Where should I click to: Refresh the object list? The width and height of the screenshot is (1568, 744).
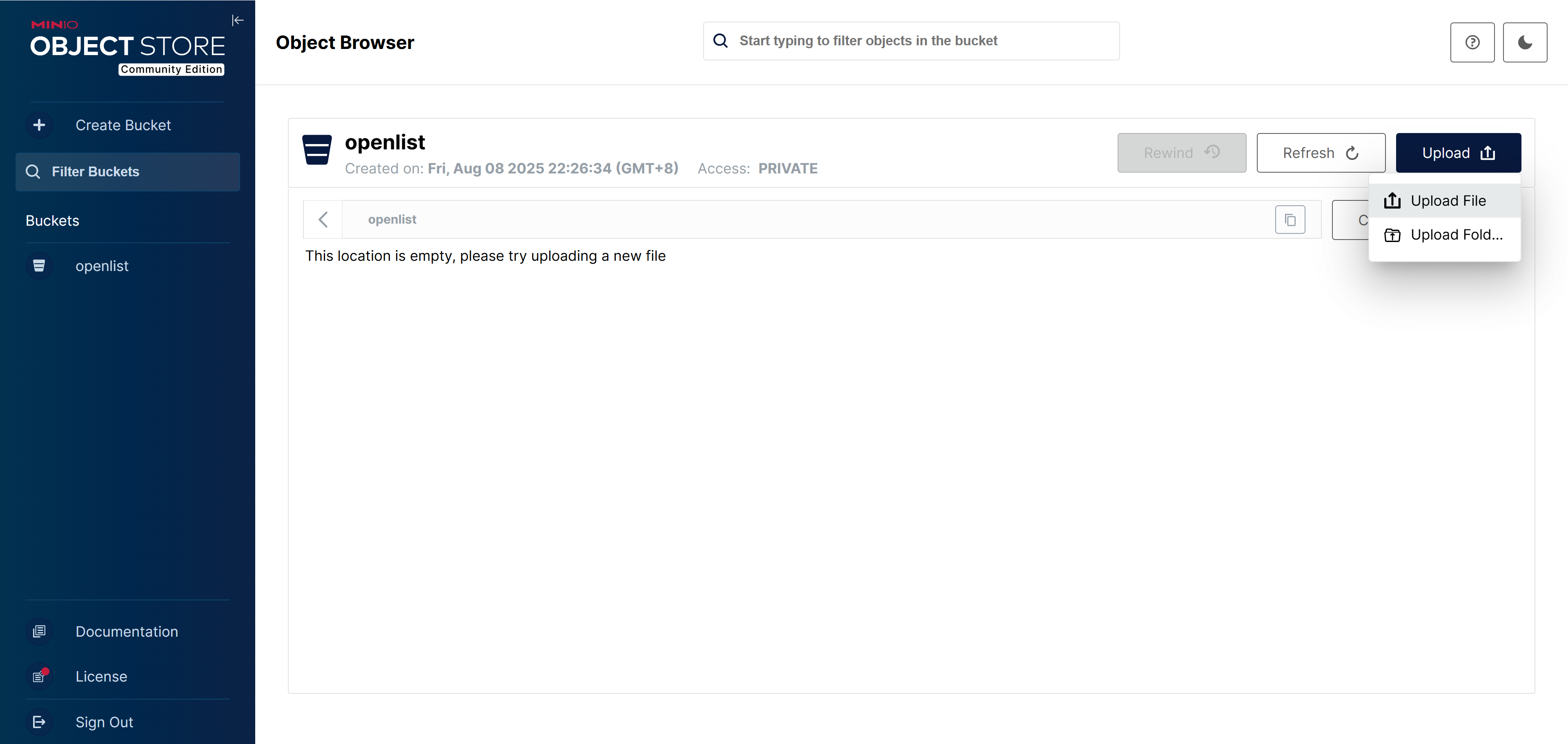click(x=1321, y=153)
